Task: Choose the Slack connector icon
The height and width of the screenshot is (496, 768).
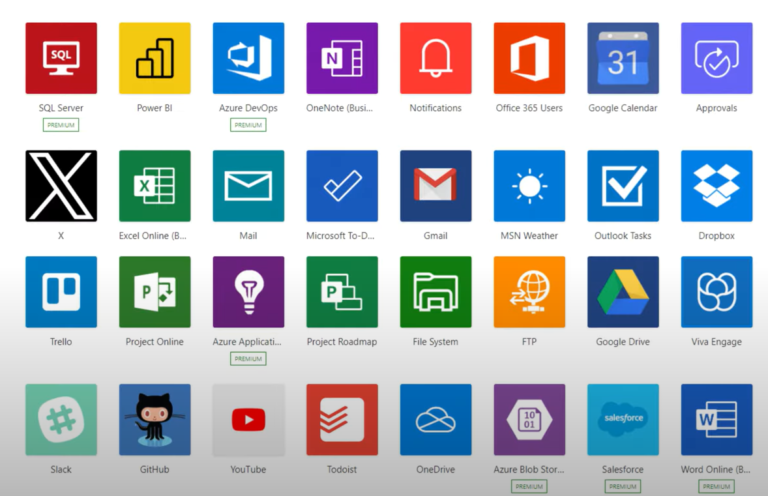Action: pos(61,420)
